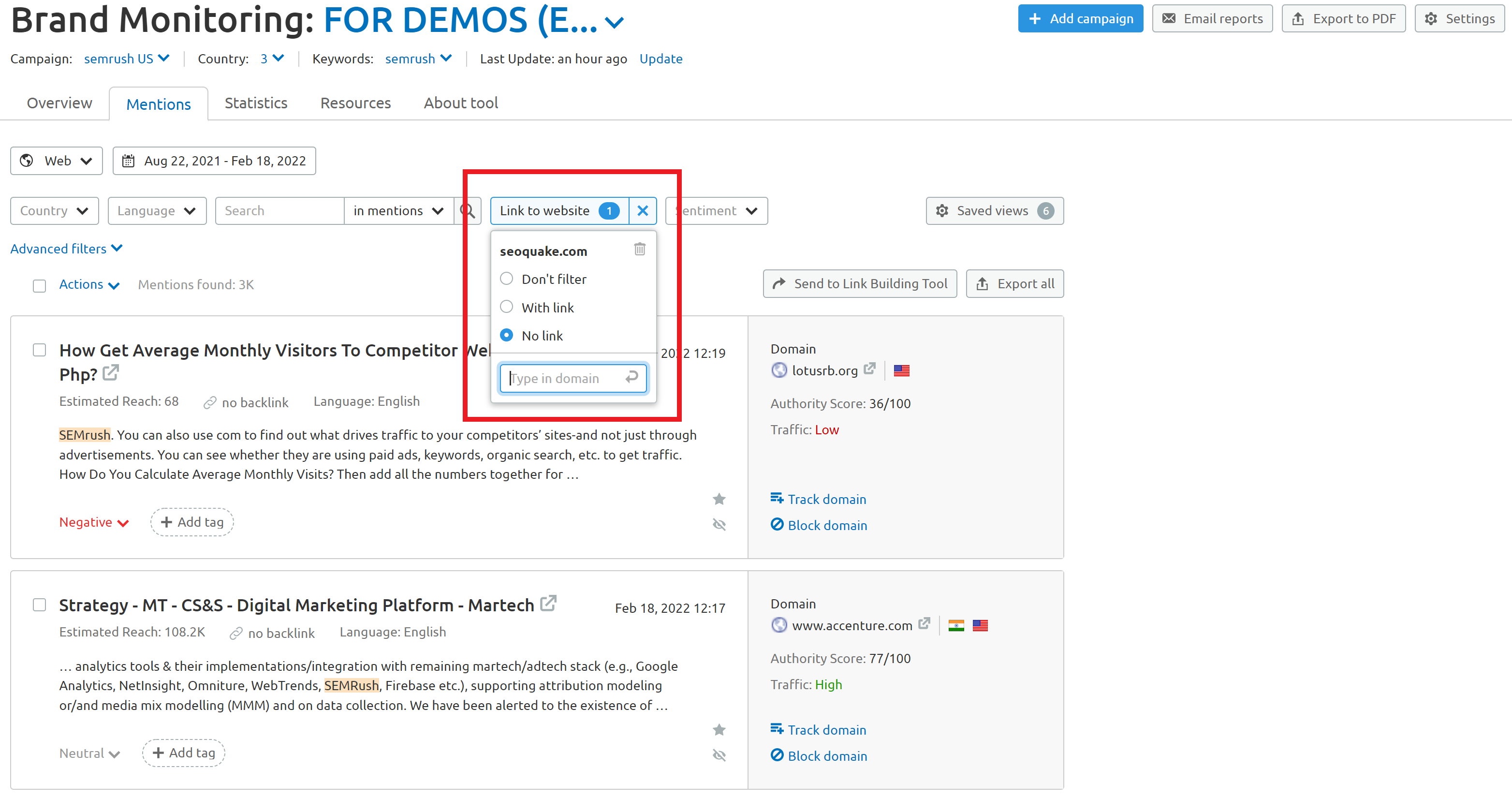Click the no backlink chain icon for accenture
The width and height of the screenshot is (1512, 798).
point(236,634)
